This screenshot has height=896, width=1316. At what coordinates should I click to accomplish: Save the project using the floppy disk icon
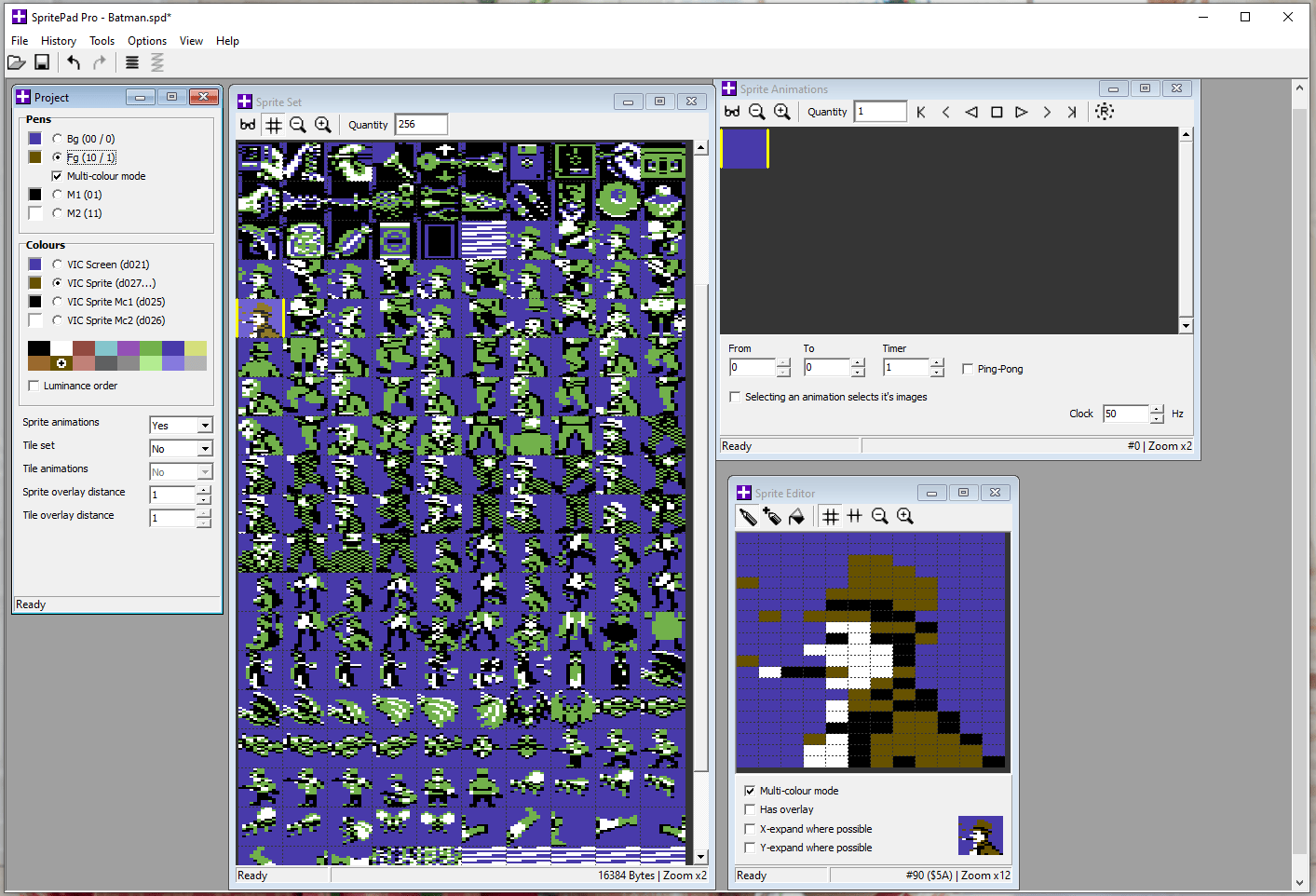(x=42, y=62)
